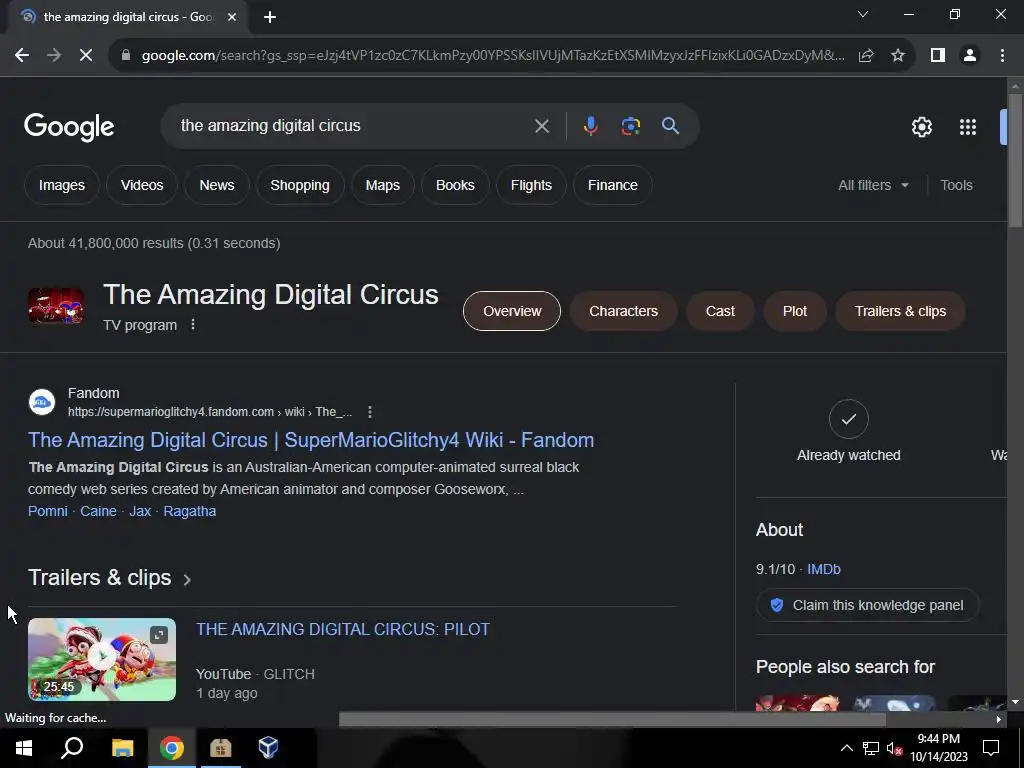View site info via the padlock icon

pos(126,56)
